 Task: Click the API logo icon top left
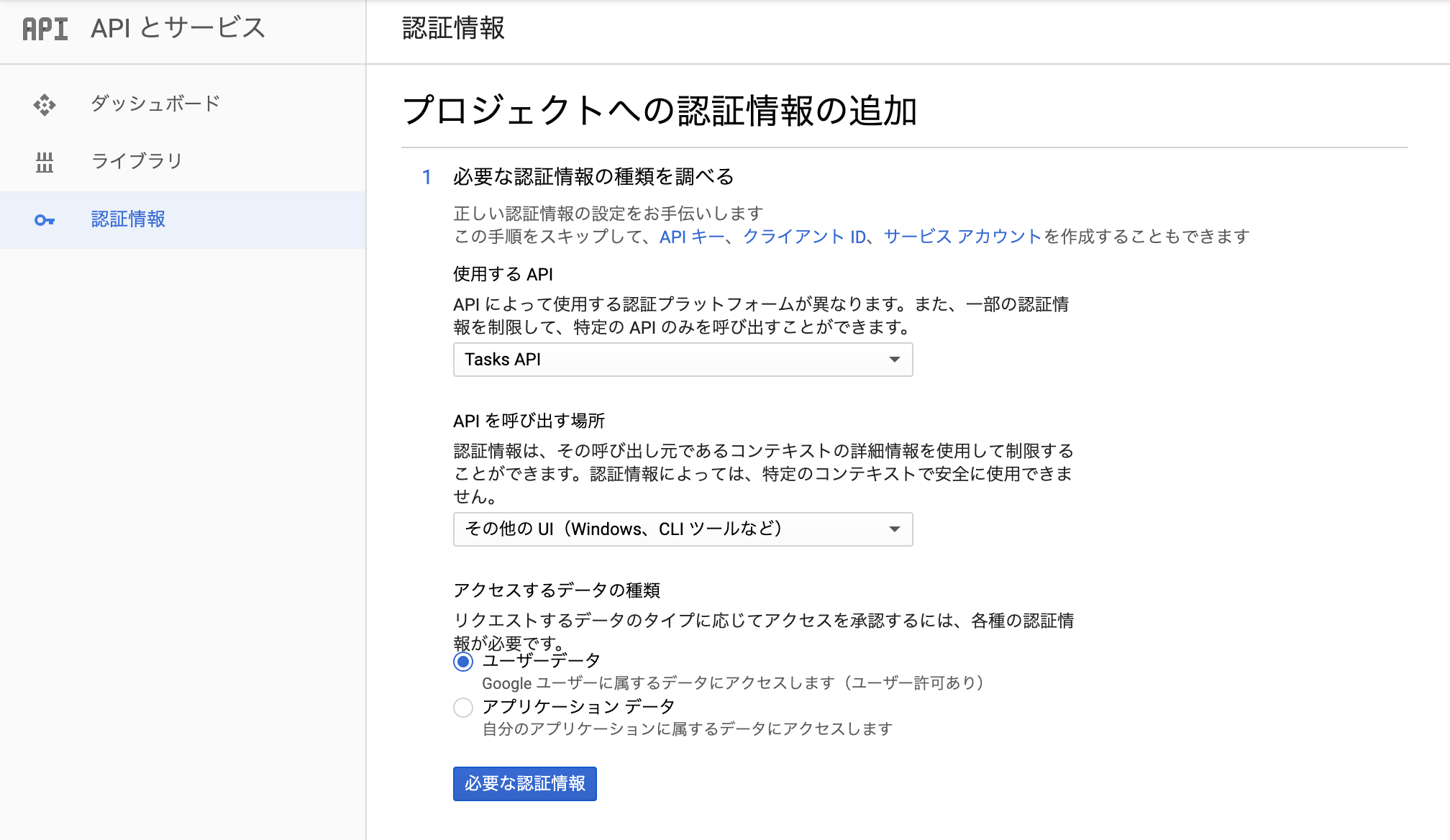[43, 29]
